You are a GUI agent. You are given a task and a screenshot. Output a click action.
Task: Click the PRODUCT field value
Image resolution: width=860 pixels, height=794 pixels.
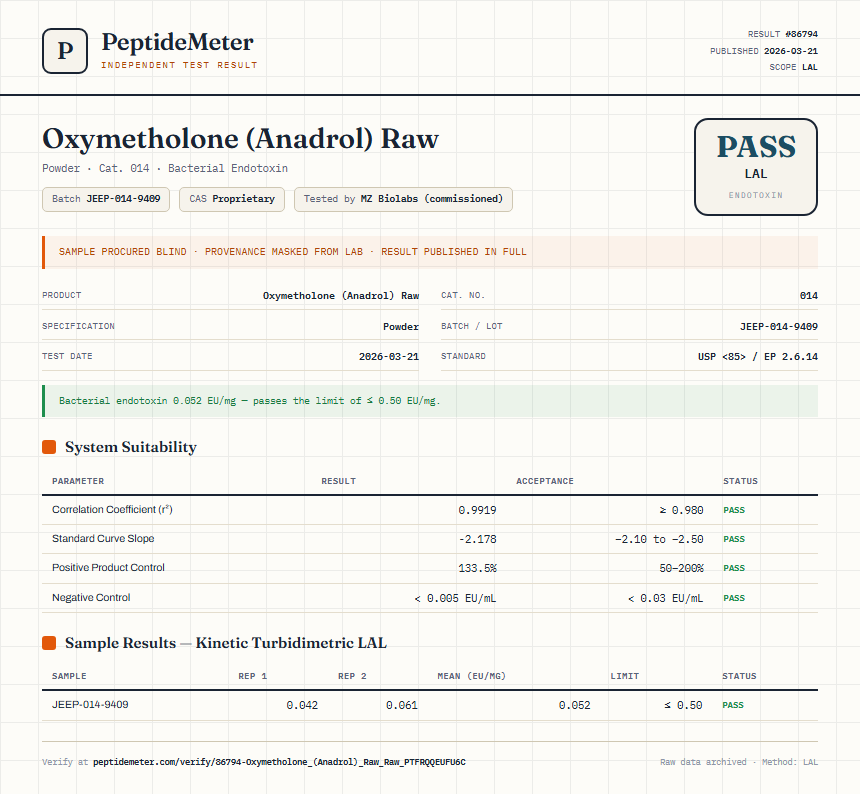pyautogui.click(x=341, y=296)
